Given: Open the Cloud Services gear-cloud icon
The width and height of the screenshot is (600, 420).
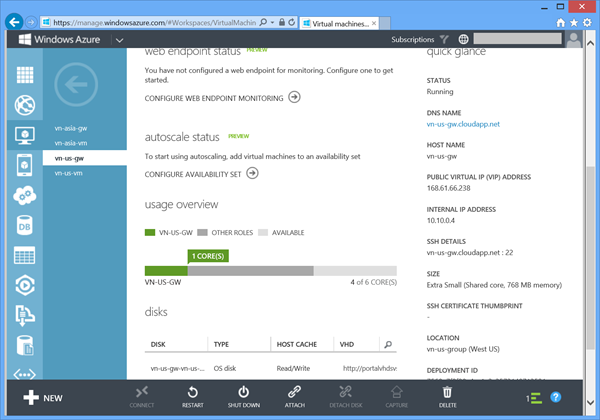Looking at the screenshot, I should pyautogui.click(x=25, y=195).
